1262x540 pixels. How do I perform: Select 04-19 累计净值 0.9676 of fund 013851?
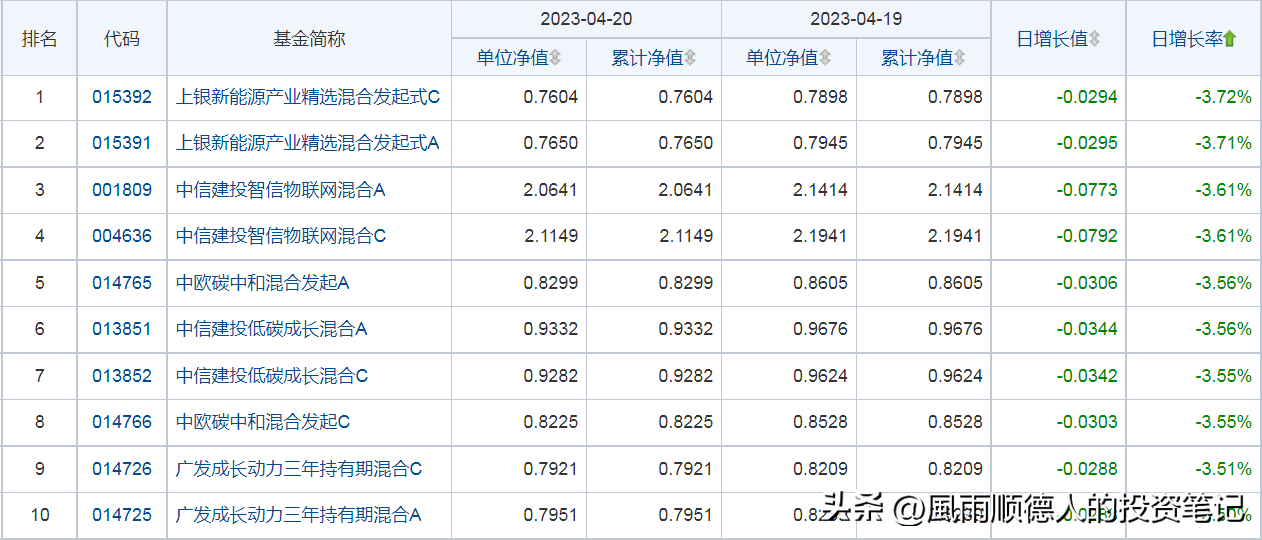pos(955,329)
